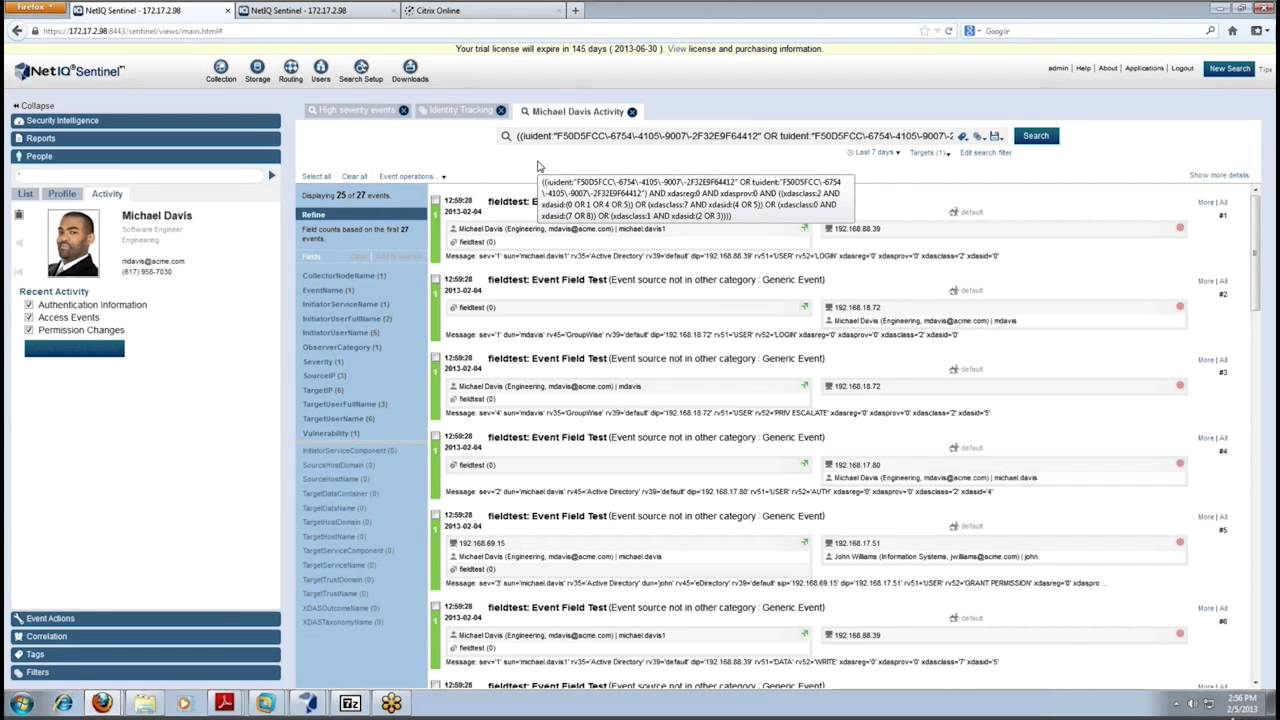Click the browser back arrow

pos(17,31)
